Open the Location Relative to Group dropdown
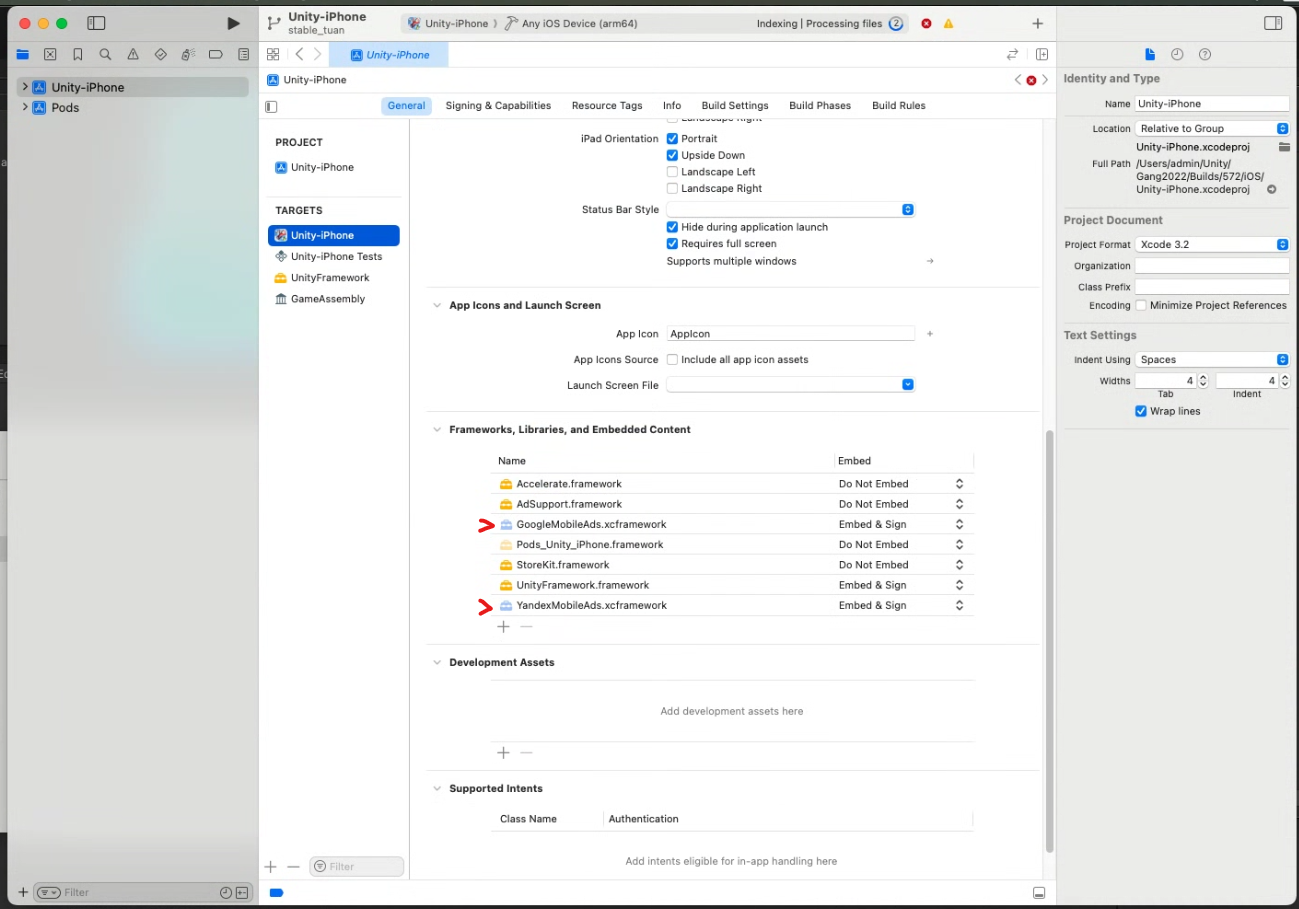The height and width of the screenshot is (909, 1299). [1212, 128]
